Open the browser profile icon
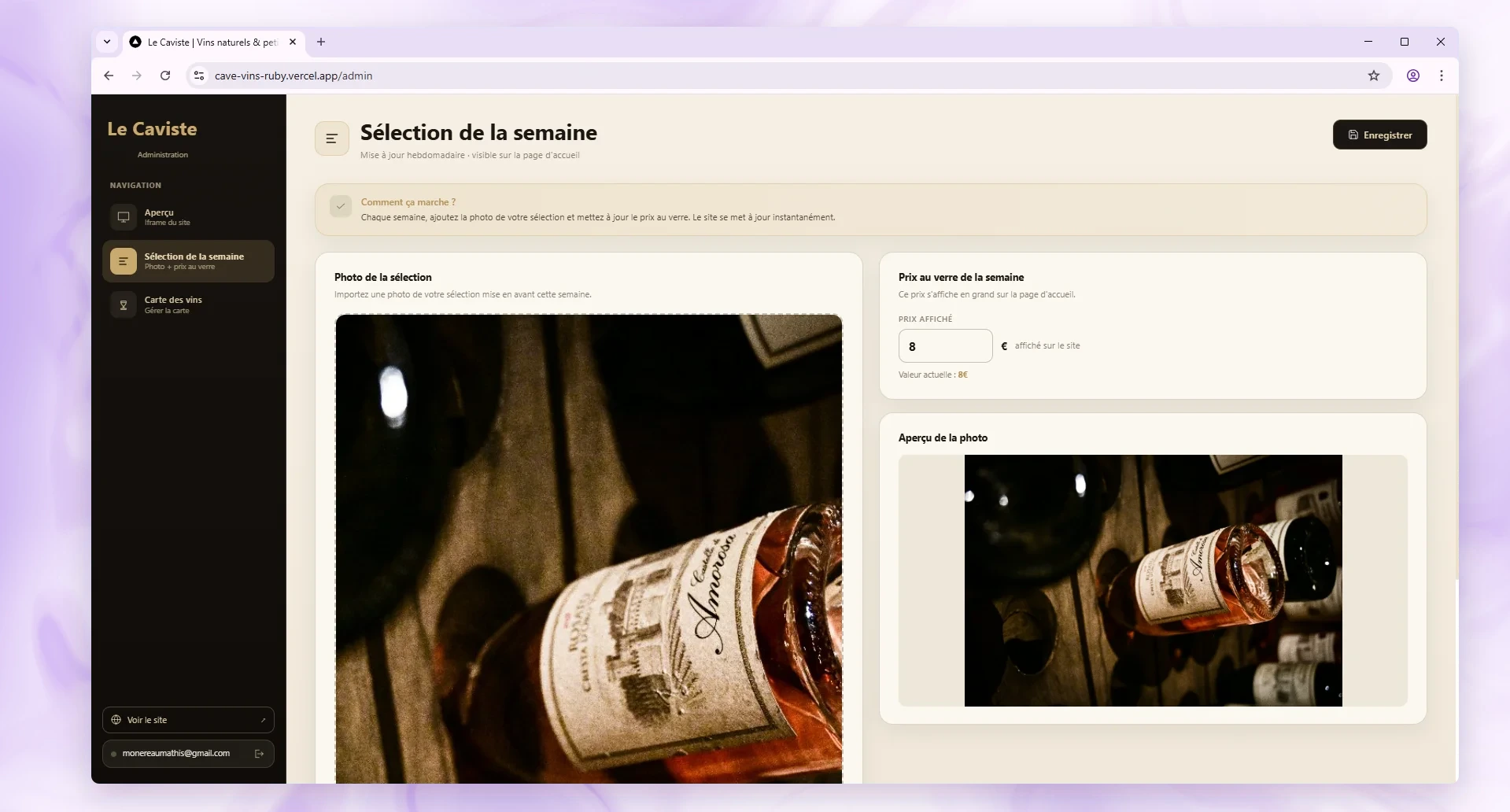 click(x=1413, y=76)
